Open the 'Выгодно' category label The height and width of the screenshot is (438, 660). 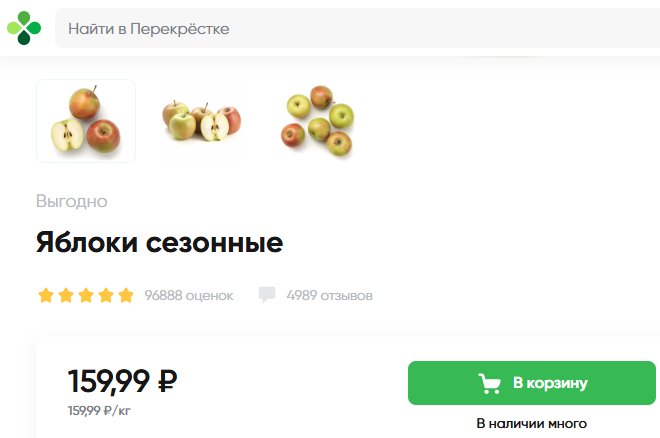72,201
